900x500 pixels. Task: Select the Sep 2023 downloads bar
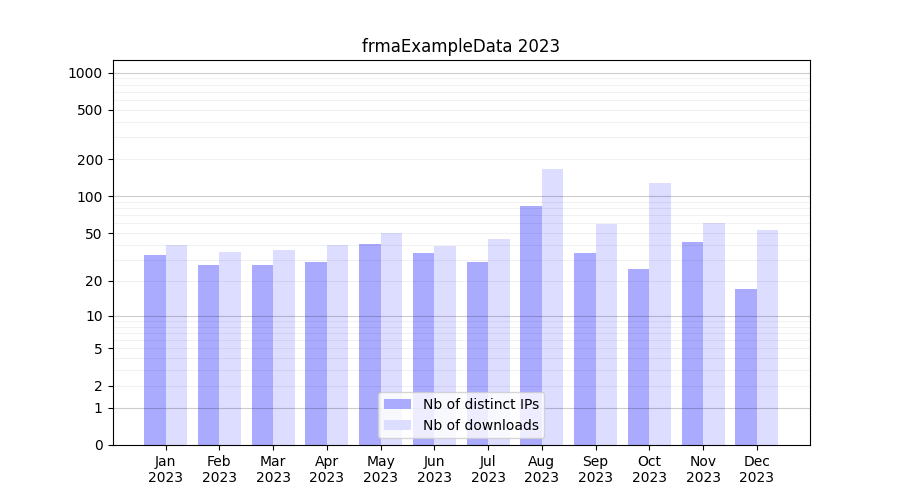[x=606, y=334]
